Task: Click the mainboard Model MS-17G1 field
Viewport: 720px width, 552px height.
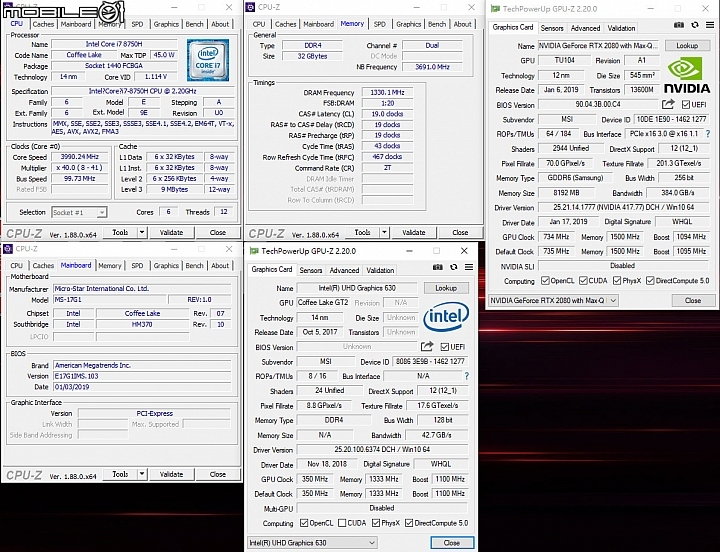Action: coord(109,299)
